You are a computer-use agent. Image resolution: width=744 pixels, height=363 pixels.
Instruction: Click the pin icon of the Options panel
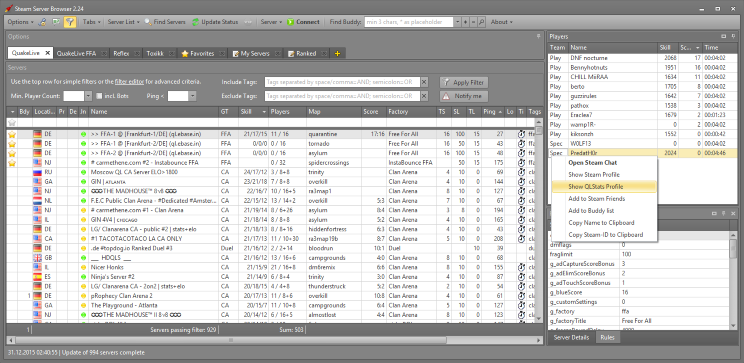[x=539, y=36]
